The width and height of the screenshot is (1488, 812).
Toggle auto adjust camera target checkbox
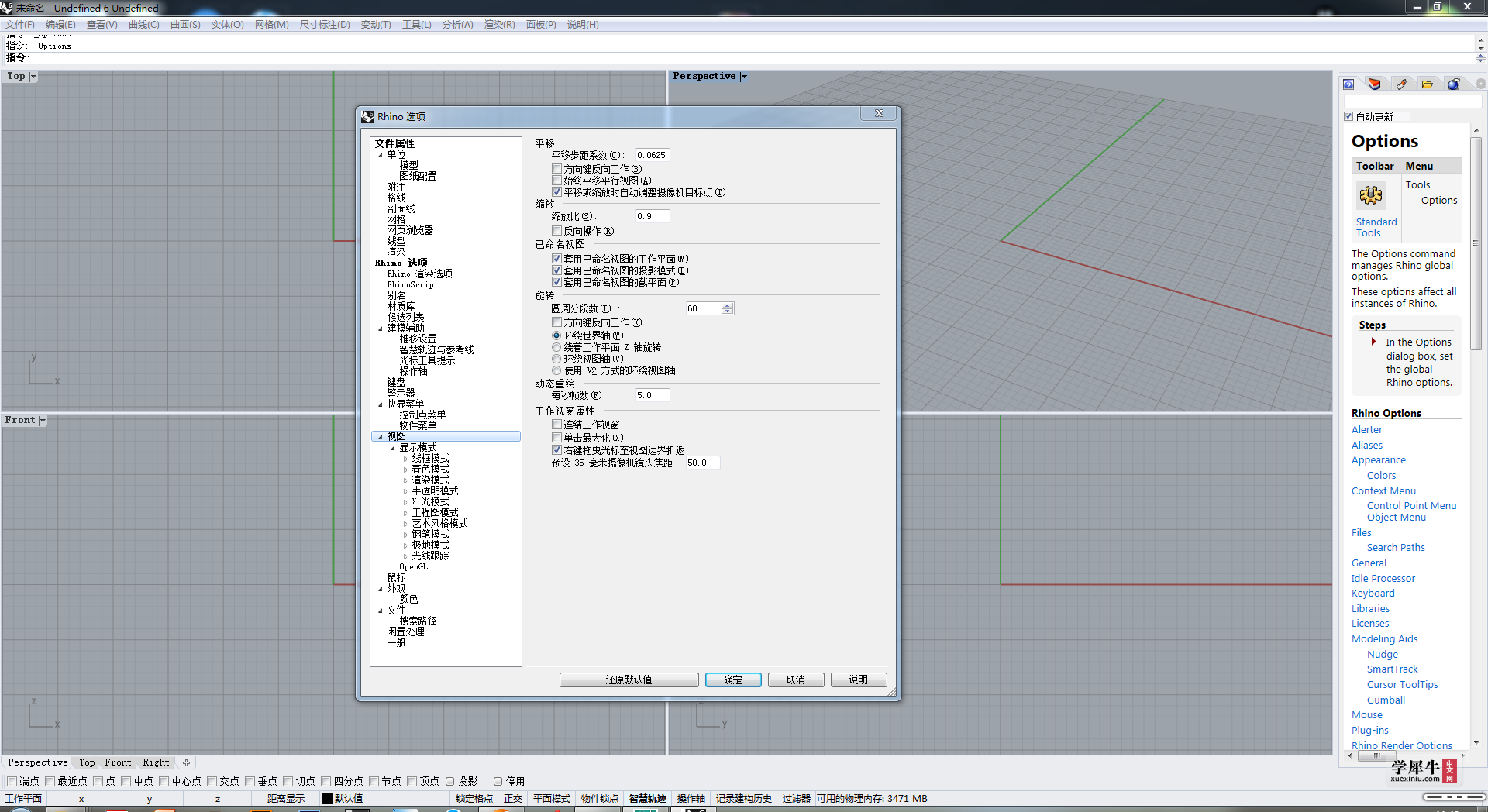(556, 192)
